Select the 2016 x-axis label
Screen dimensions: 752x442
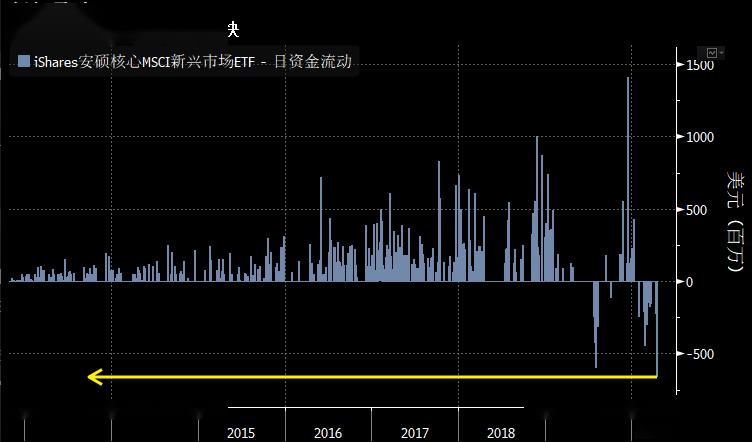pyautogui.click(x=328, y=433)
